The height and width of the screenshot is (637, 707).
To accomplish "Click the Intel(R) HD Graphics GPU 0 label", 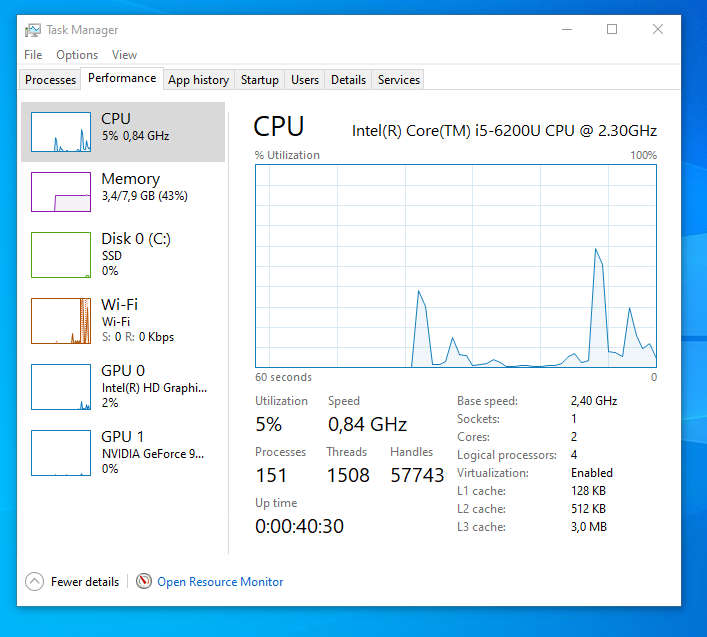I will [154, 388].
